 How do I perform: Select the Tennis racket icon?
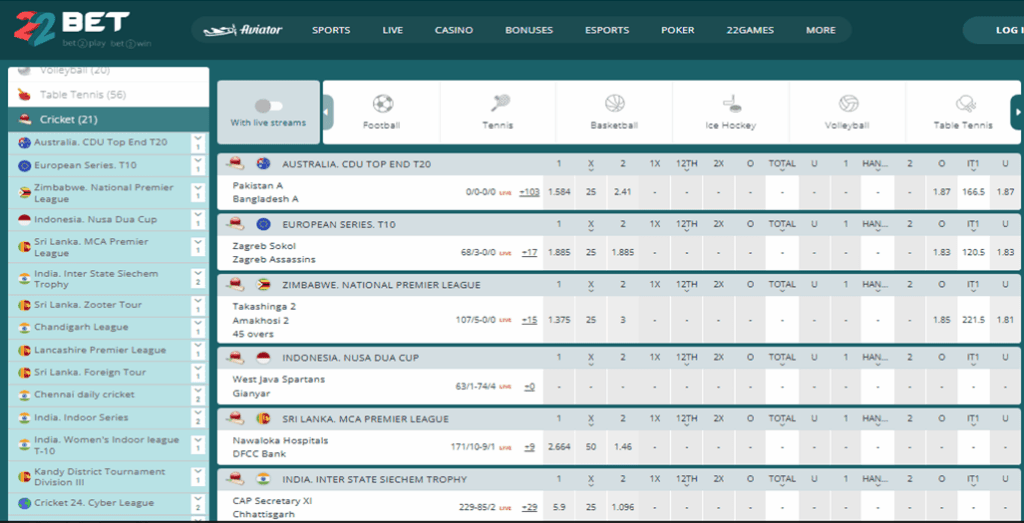(x=498, y=104)
